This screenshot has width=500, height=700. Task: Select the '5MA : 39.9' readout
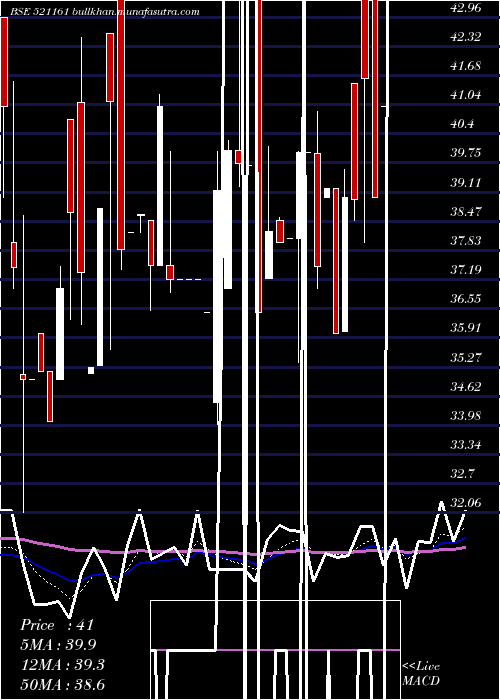58,645
